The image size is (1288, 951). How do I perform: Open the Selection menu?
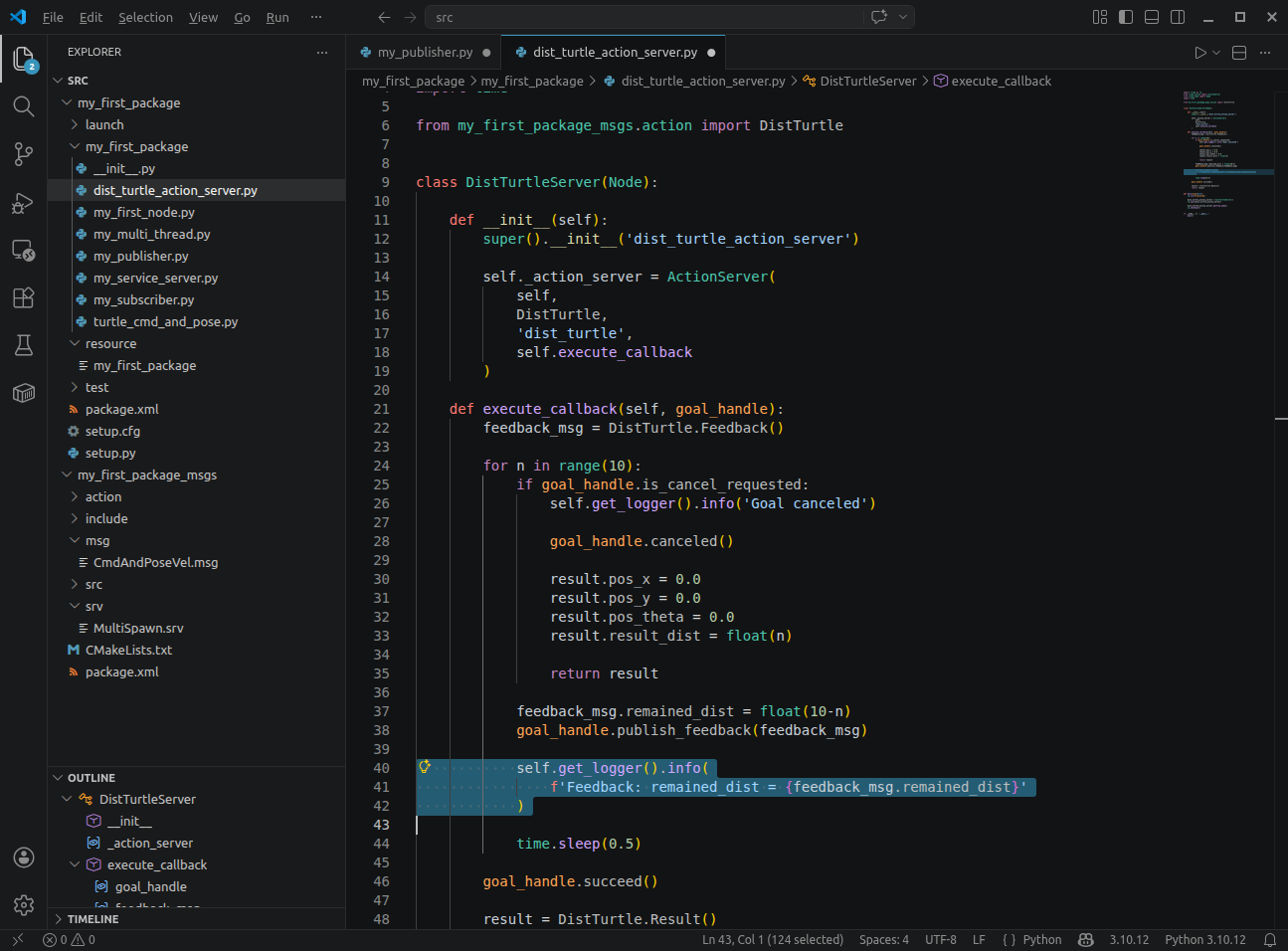pos(145,17)
